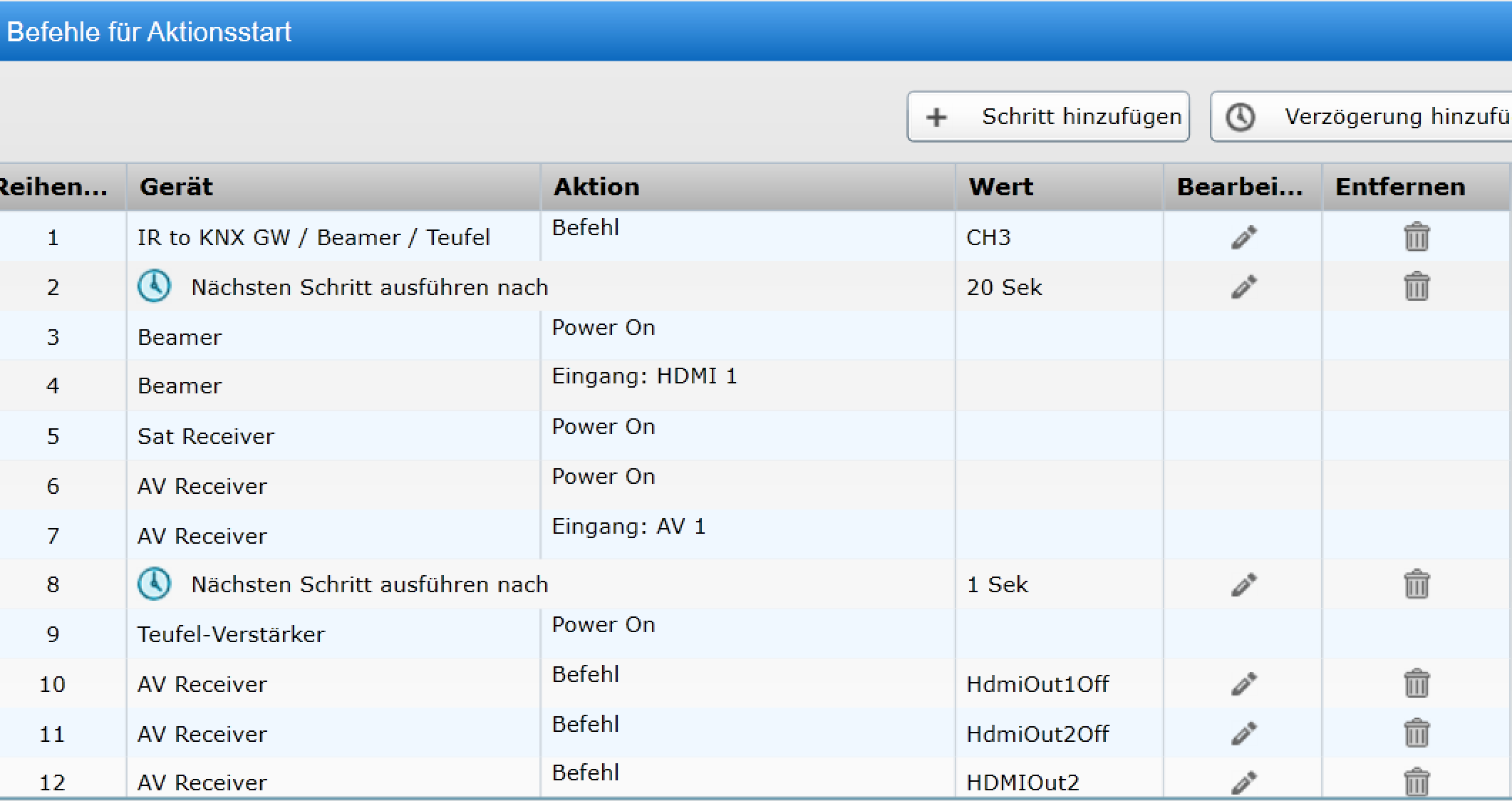Screen dimensions: 1512x801
Task: Edit the HdmiOut2Off command
Action: [1242, 733]
